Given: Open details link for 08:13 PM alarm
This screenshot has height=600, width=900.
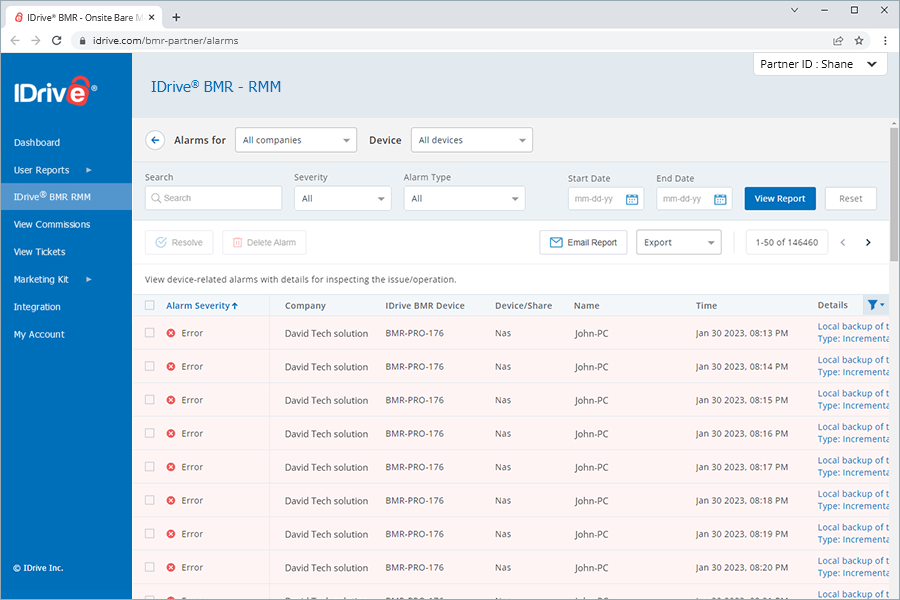Looking at the screenshot, I should (853, 332).
